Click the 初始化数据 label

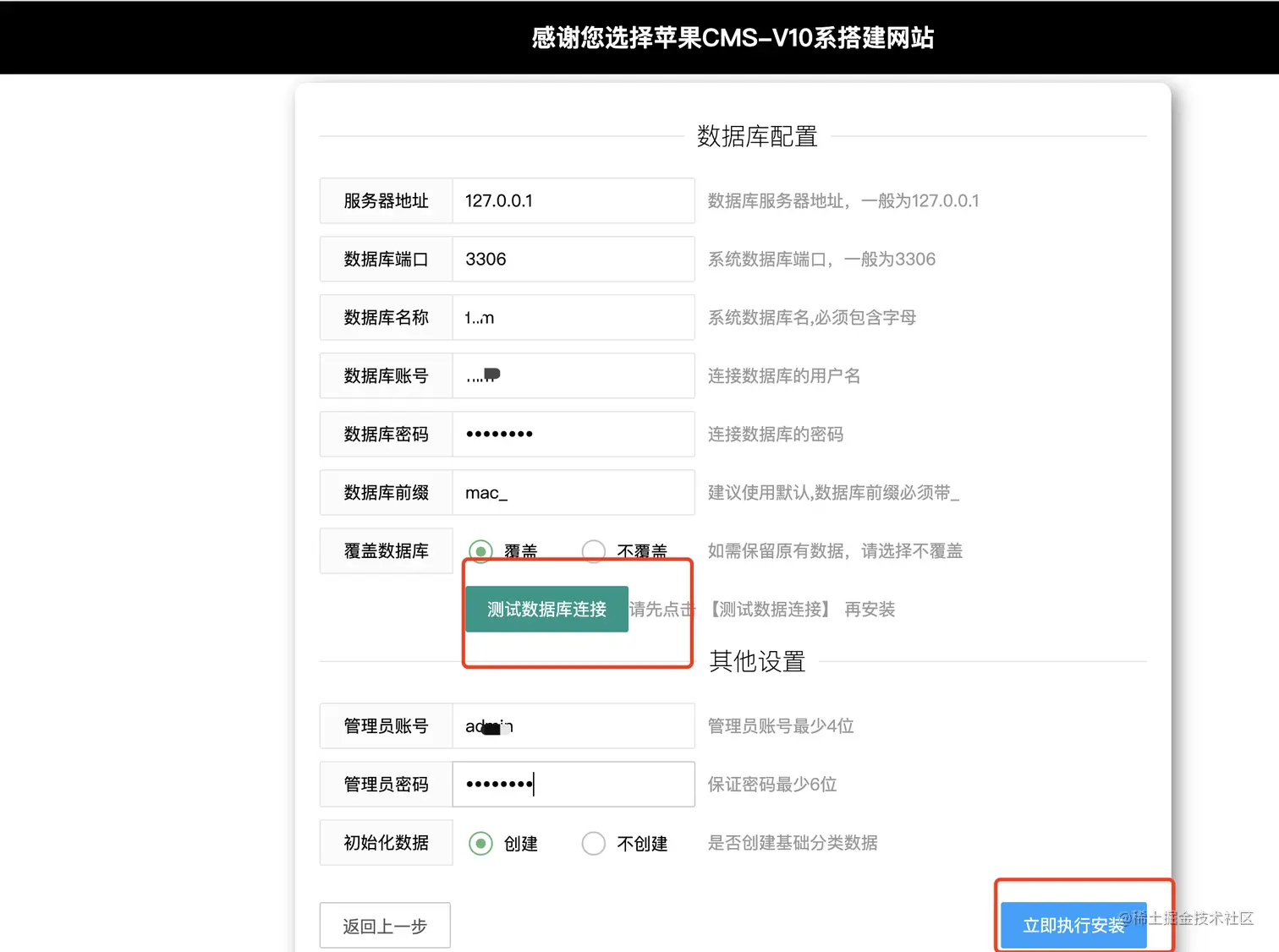[x=387, y=842]
